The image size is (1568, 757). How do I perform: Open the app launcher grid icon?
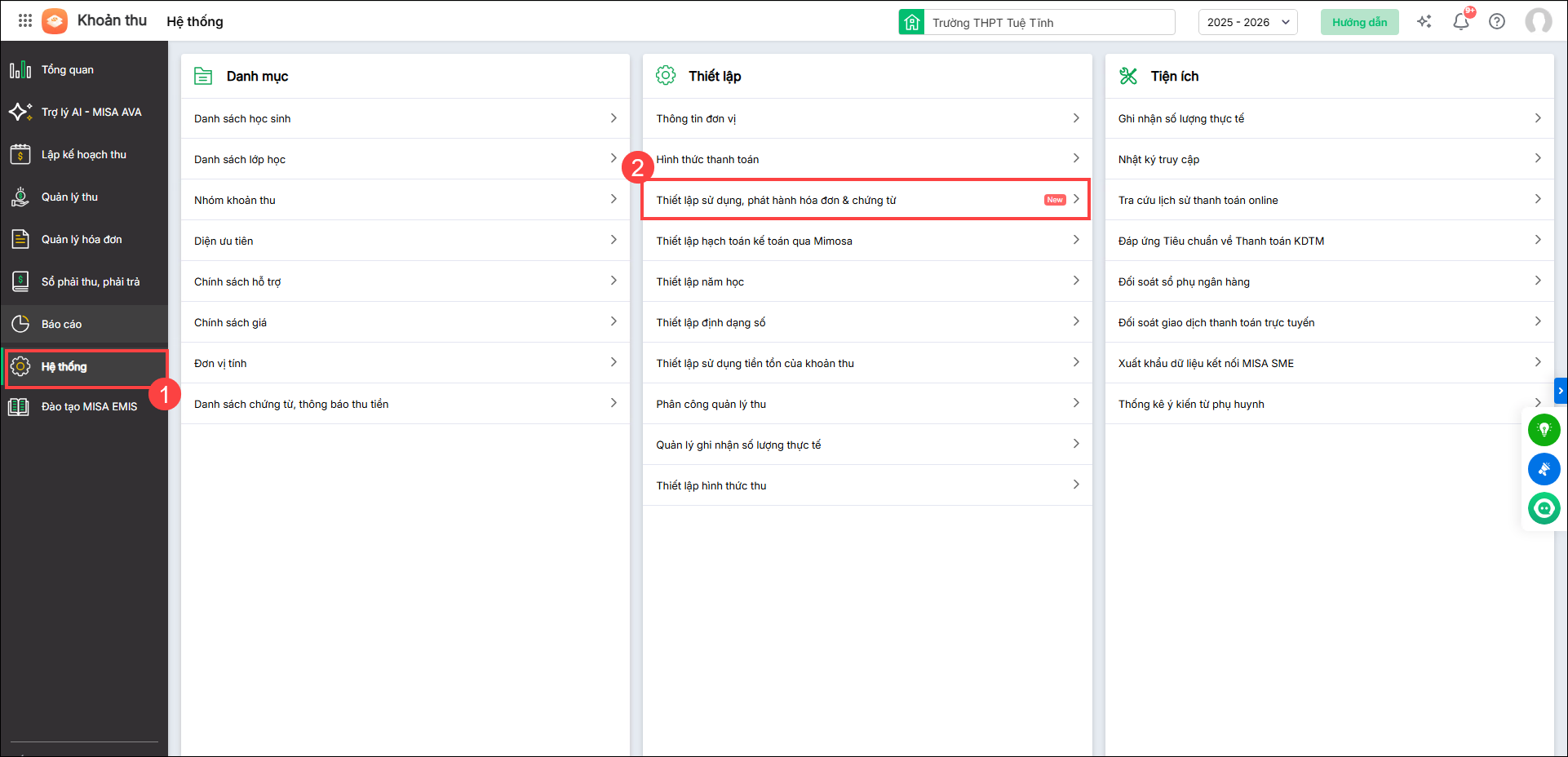(x=25, y=21)
